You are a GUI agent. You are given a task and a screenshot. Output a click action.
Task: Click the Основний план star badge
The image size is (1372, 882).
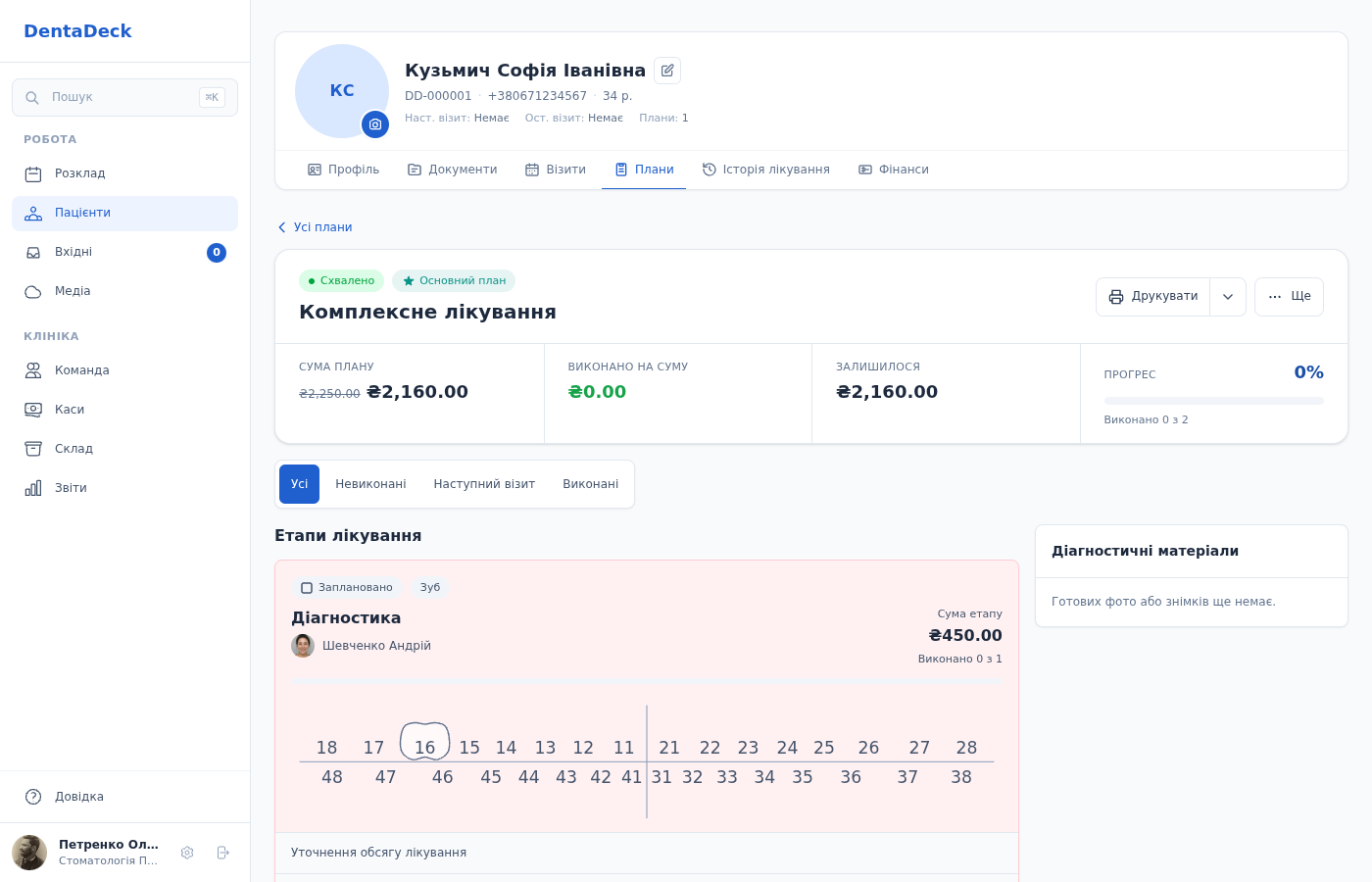[x=454, y=281]
